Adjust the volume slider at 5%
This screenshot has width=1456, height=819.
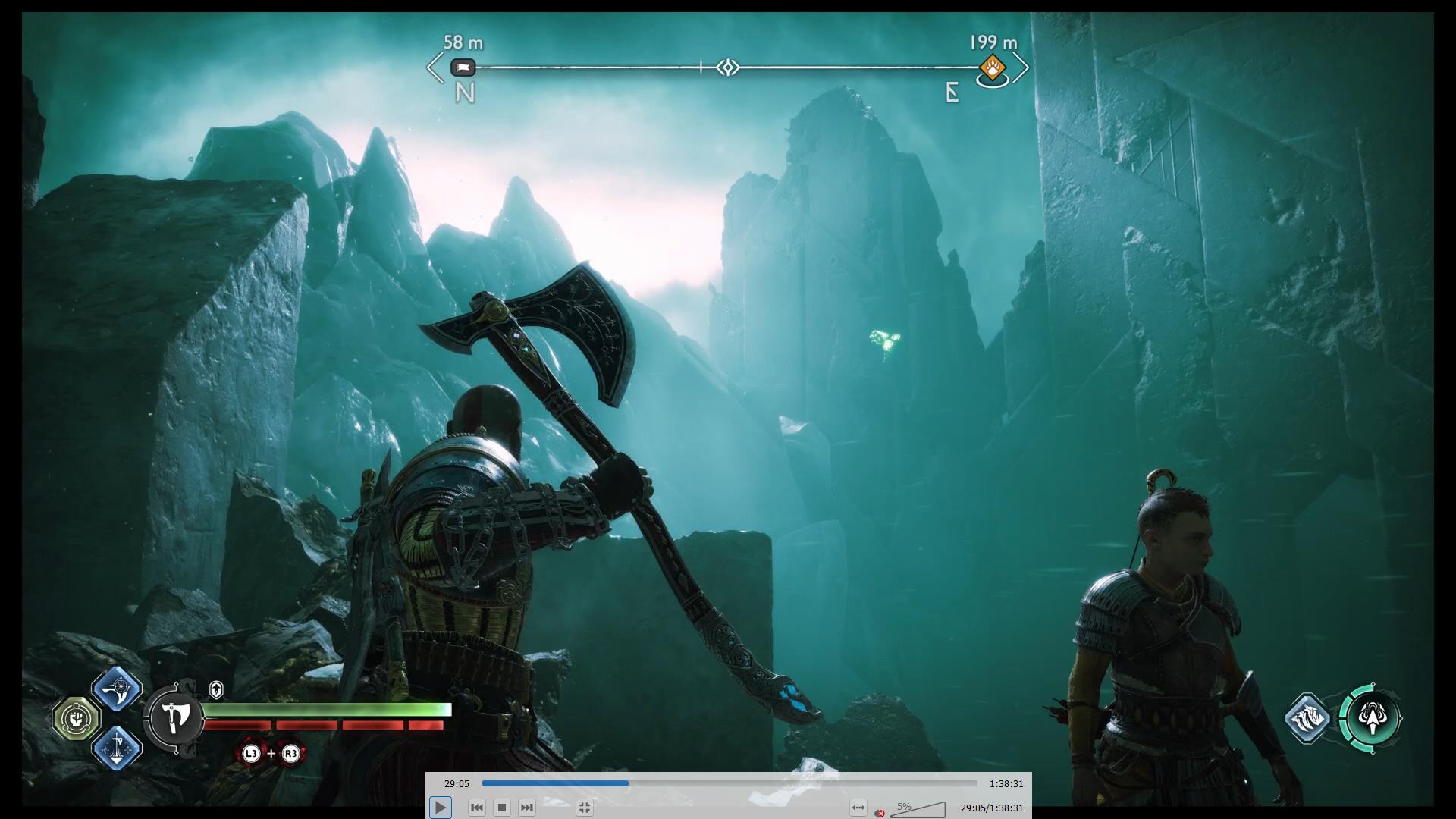[918, 808]
